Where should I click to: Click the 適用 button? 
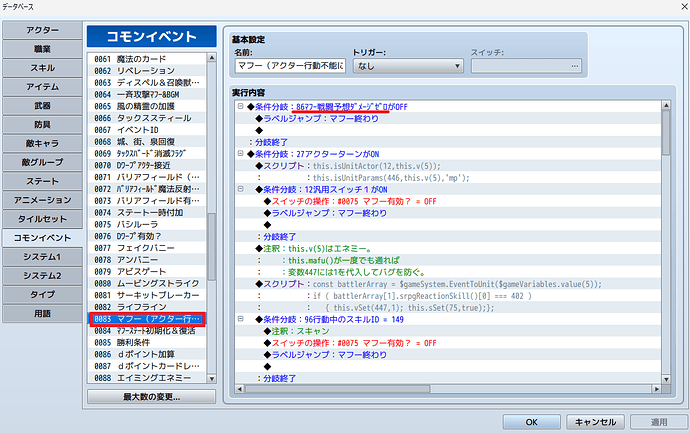659,422
